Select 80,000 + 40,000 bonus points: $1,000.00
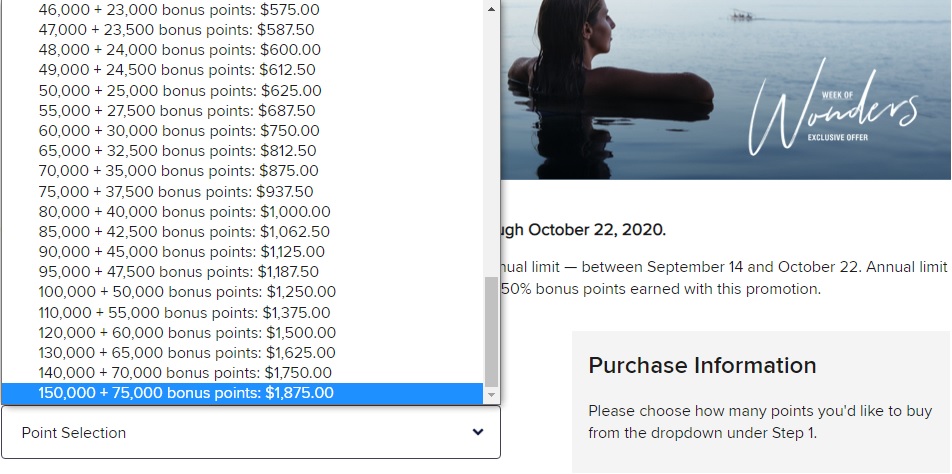 [x=184, y=212]
